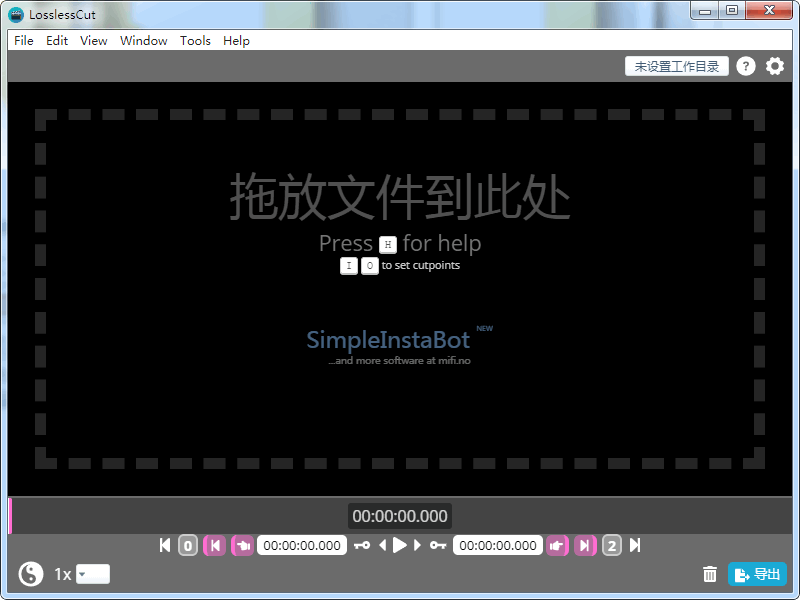Screen dimensions: 800x600
Task: Open the Window menu
Action: point(143,40)
